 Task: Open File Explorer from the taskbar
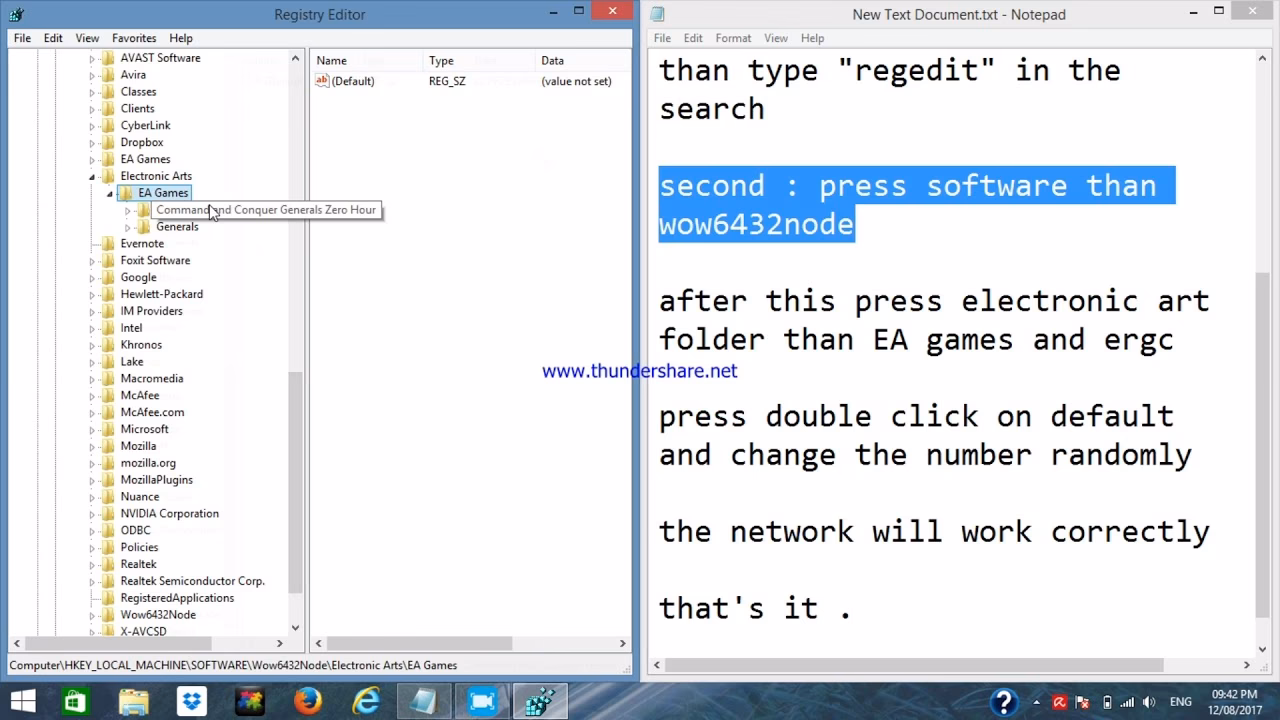[133, 701]
